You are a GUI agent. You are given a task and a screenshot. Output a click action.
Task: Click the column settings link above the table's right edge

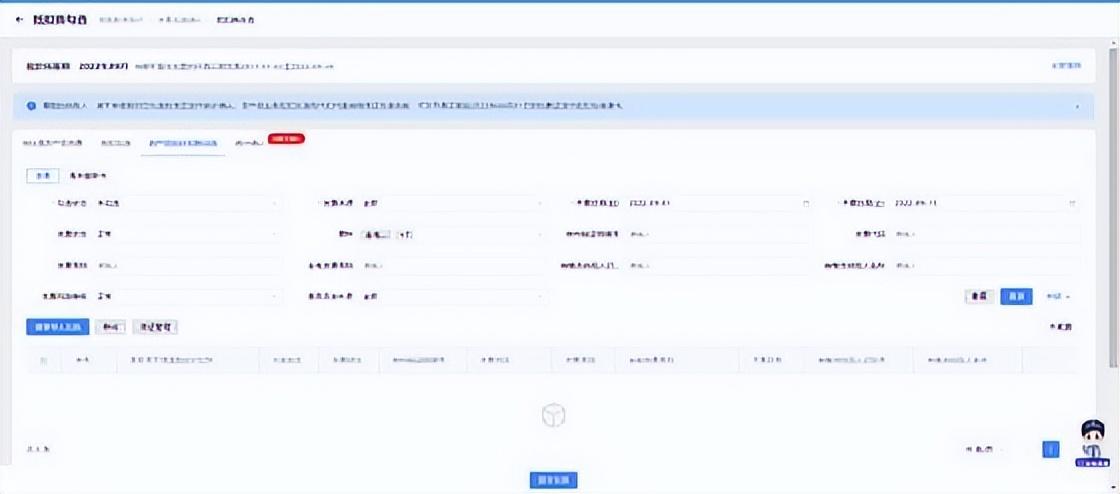point(1060,327)
